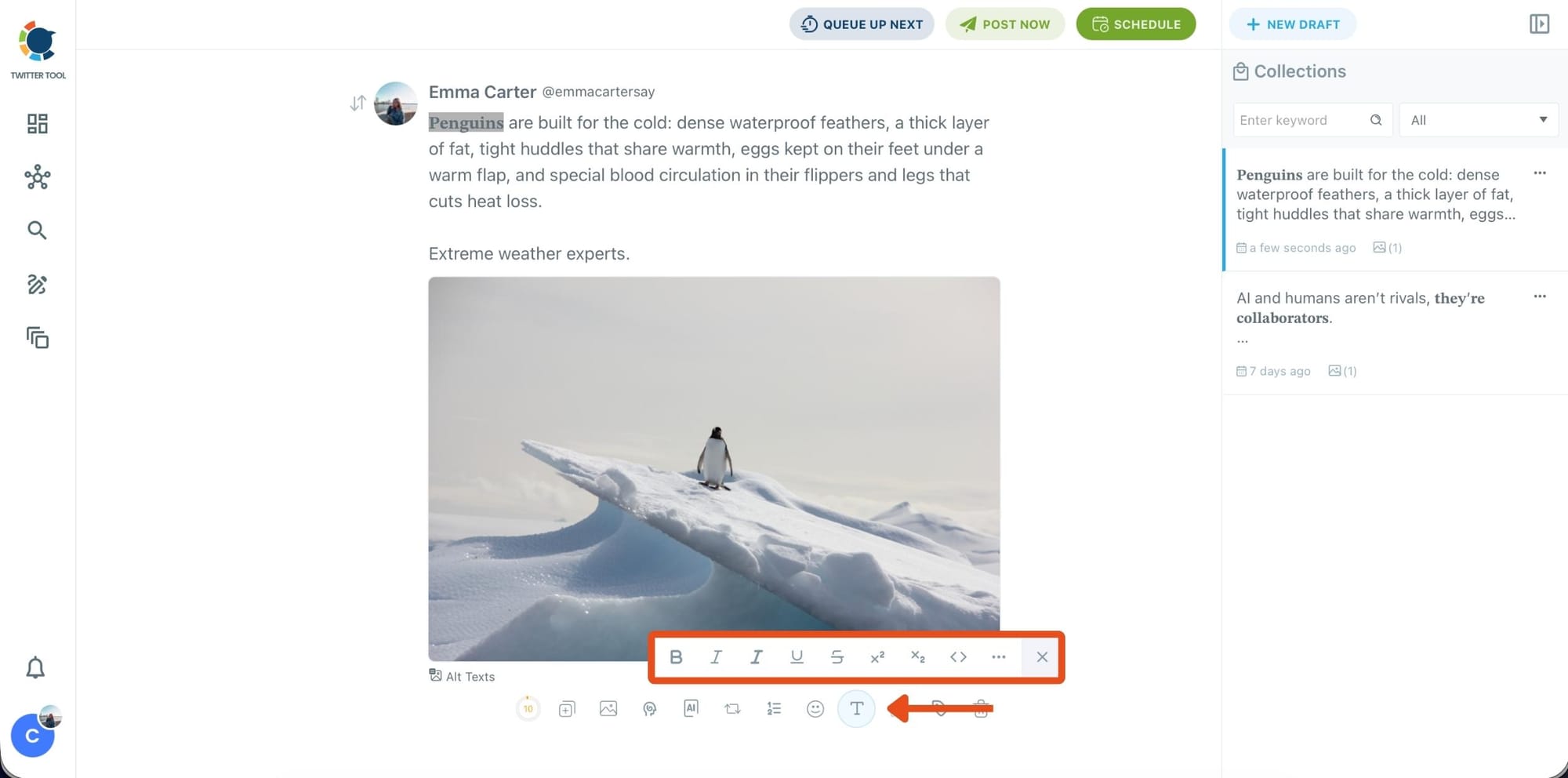Image resolution: width=1568 pixels, height=778 pixels.
Task: Apply underline from the formatting toolbar
Action: [797, 657]
